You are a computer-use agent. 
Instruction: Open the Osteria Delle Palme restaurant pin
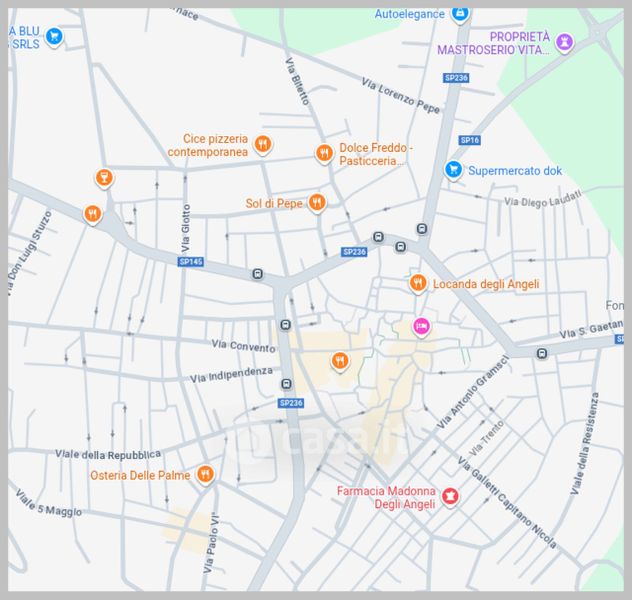205,474
